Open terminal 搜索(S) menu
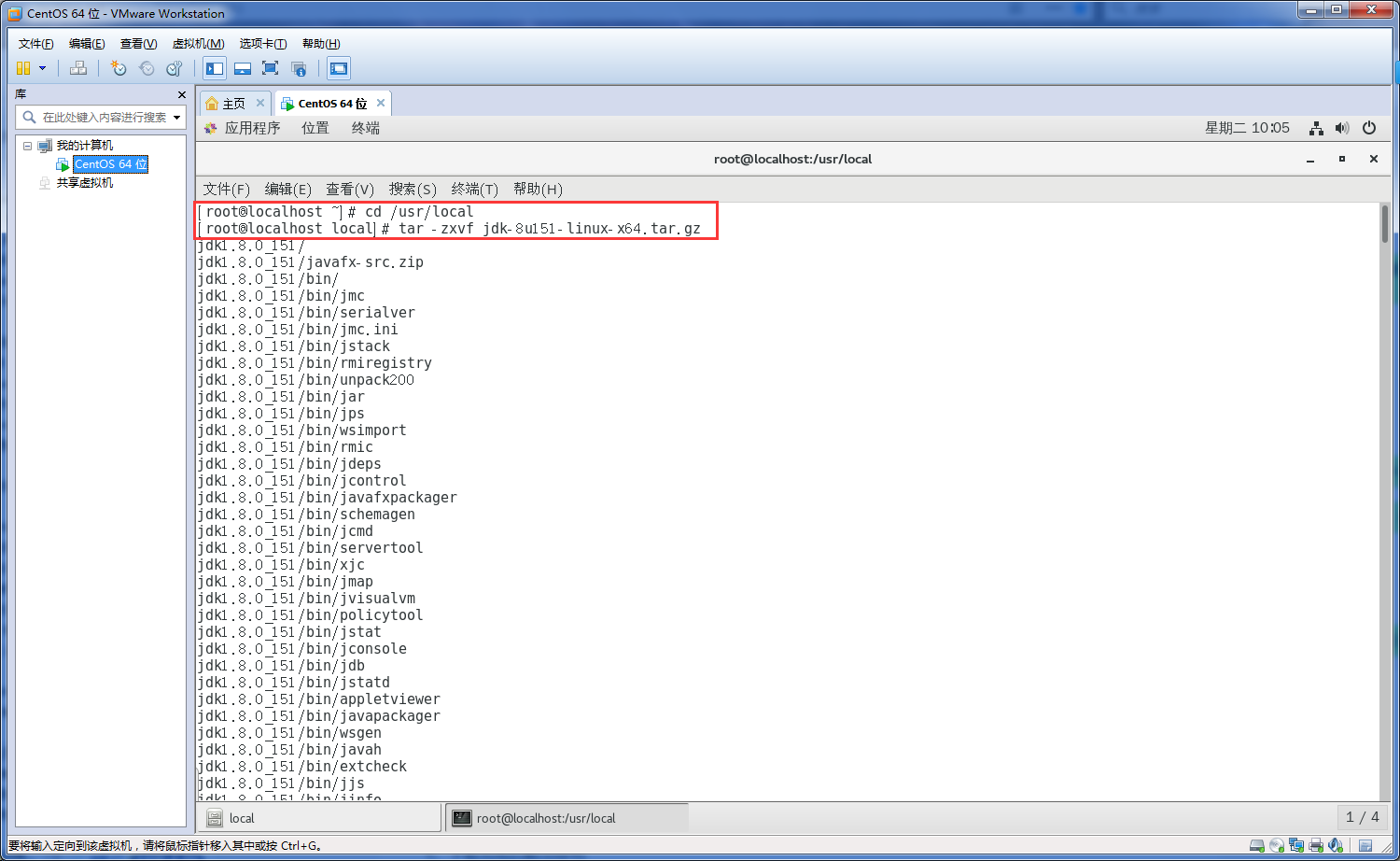1400x861 pixels. pos(413,189)
